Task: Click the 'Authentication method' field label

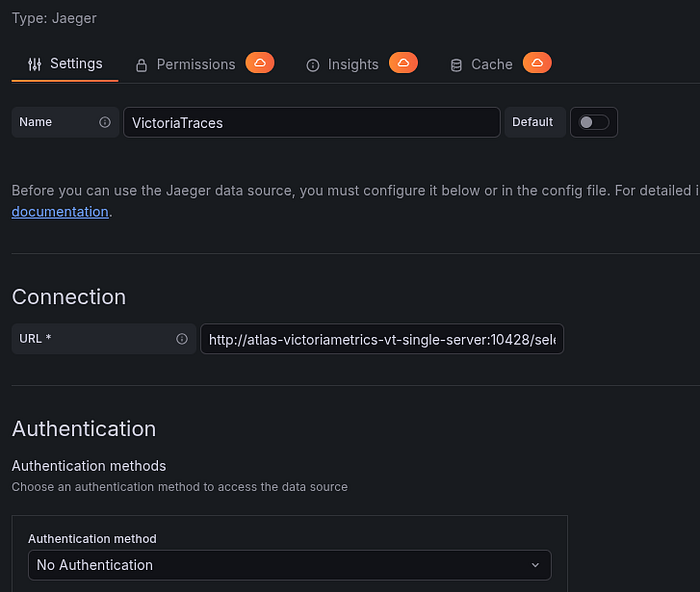Action: pos(92,539)
